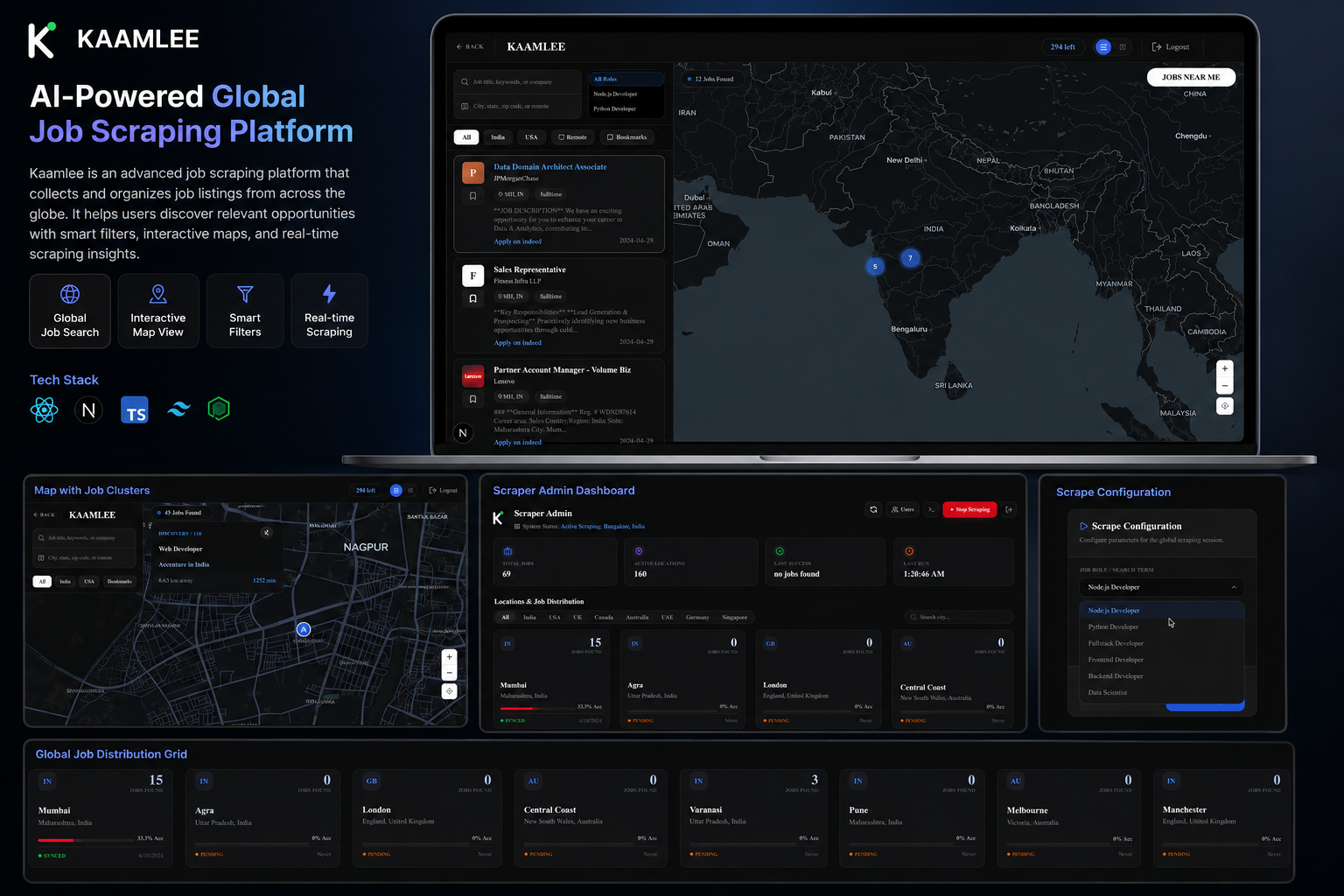Screen dimensions: 1344x896
Task: Zoom out on the laptop's India map
Action: (x=1225, y=386)
